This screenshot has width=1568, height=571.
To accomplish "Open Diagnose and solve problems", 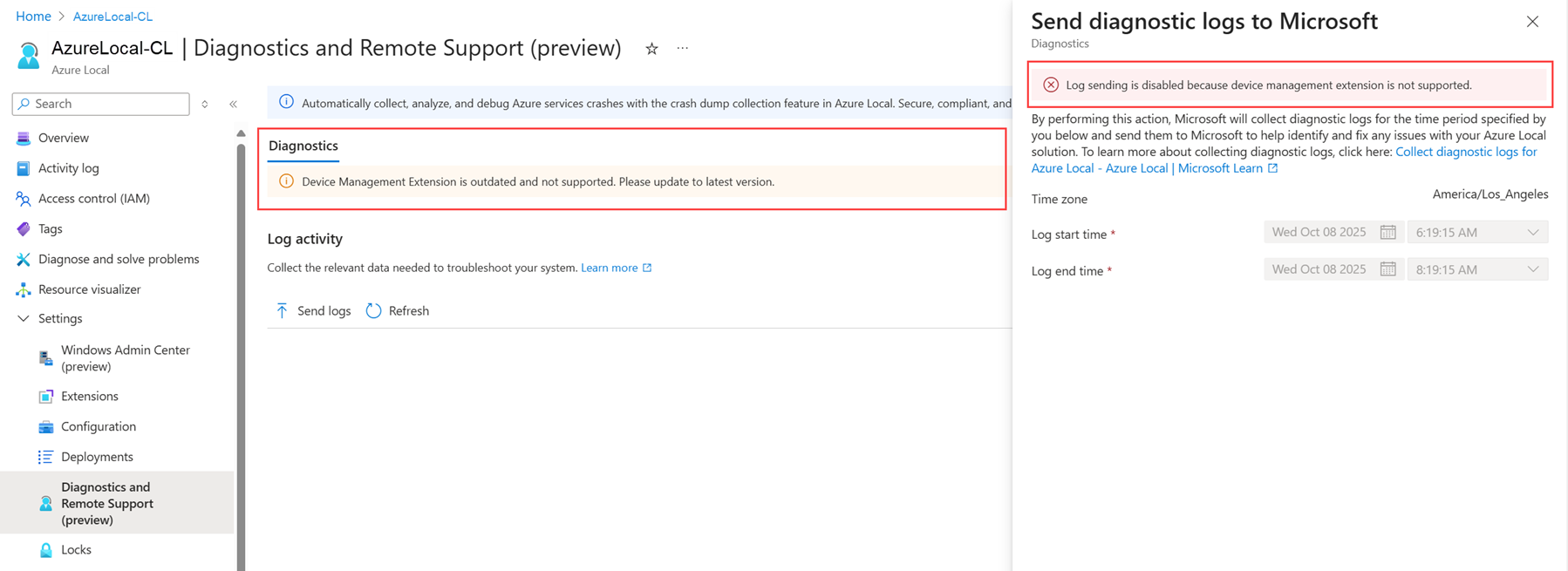I will [119, 259].
